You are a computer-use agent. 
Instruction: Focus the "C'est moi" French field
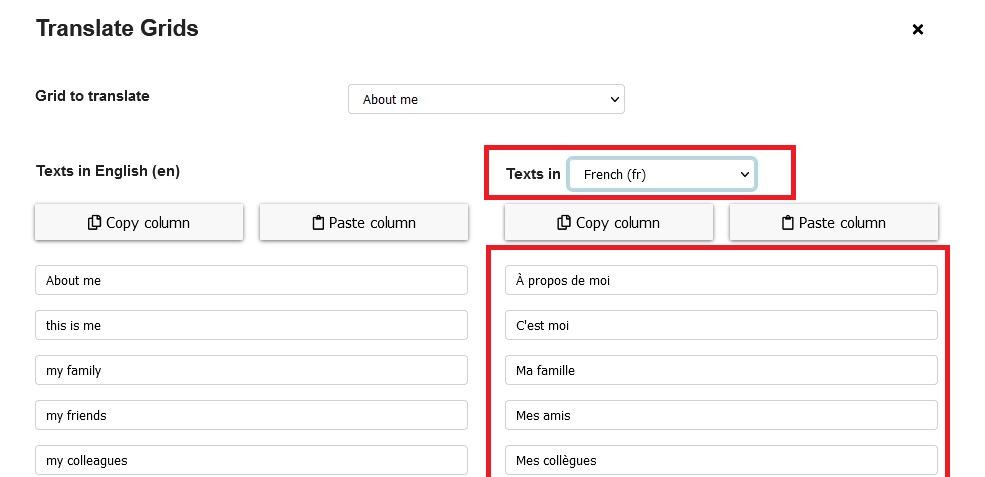[x=721, y=325]
